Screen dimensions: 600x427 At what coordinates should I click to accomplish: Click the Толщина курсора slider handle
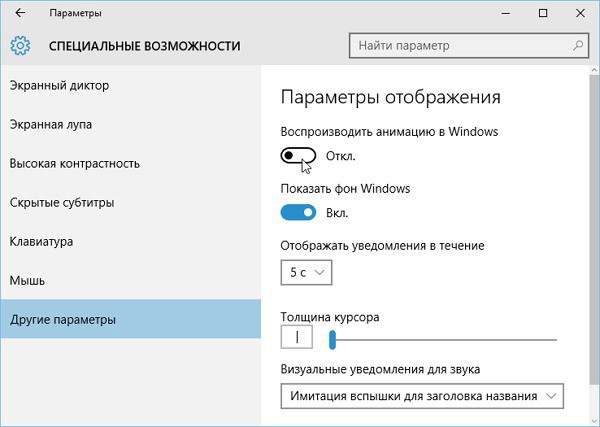[x=332, y=339]
